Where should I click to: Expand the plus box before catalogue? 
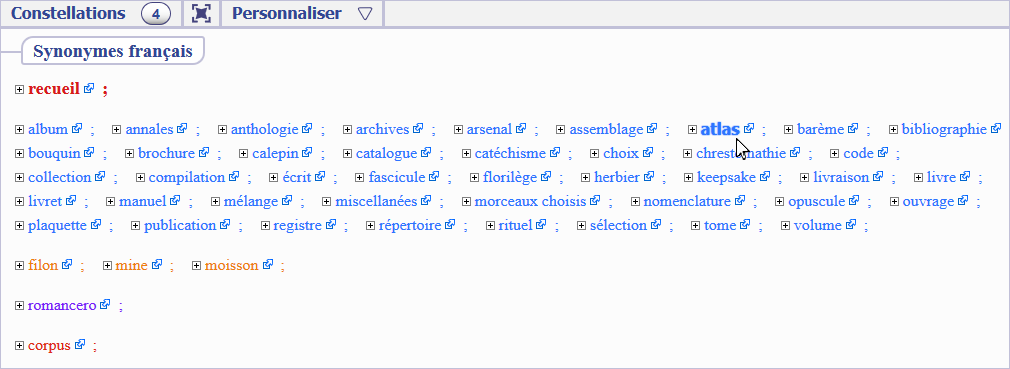(347, 154)
